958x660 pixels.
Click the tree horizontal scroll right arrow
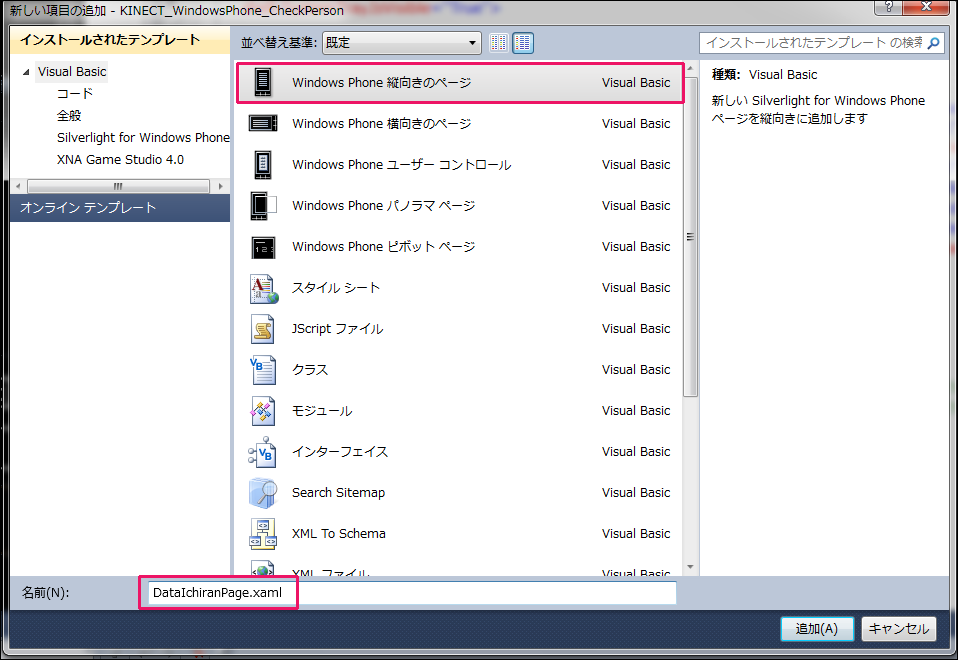tap(221, 186)
